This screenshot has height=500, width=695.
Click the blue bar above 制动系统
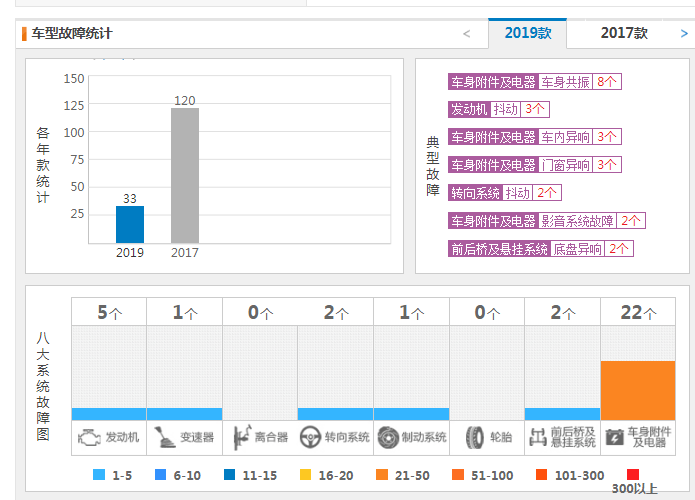click(x=411, y=414)
